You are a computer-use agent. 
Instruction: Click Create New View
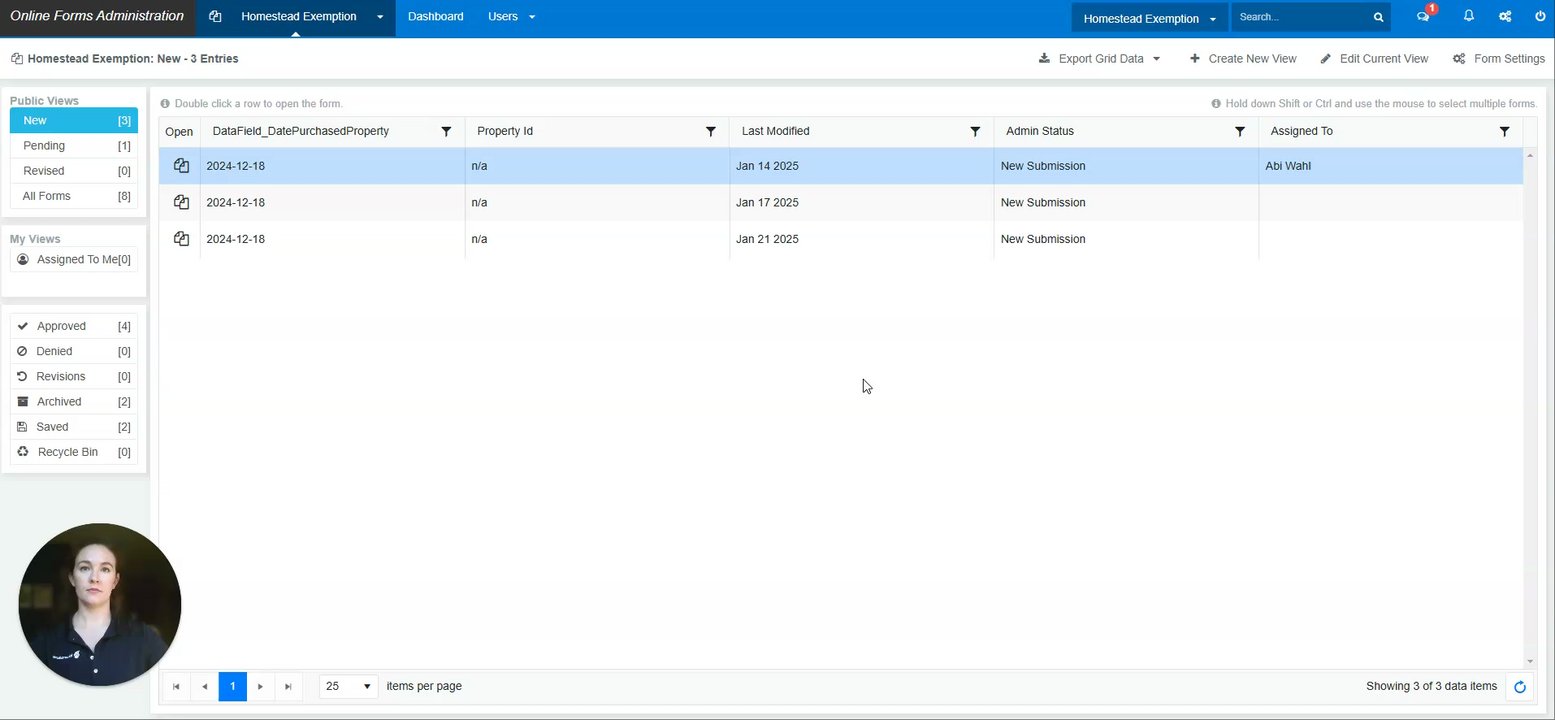tap(1242, 59)
